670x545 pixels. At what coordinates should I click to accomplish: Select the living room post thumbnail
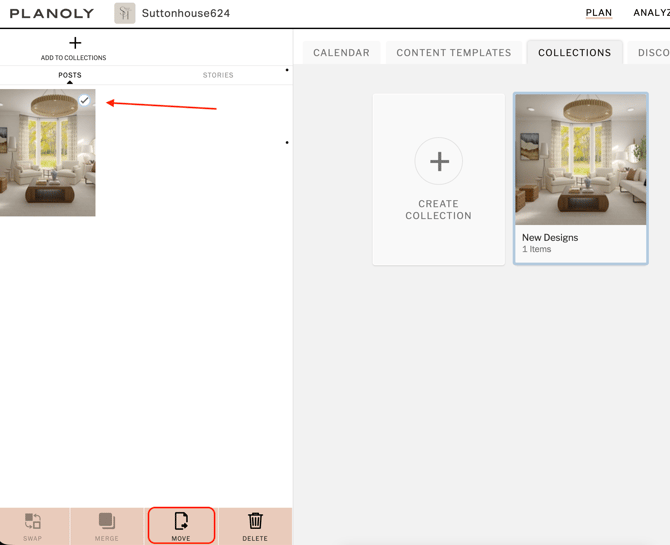[47, 153]
